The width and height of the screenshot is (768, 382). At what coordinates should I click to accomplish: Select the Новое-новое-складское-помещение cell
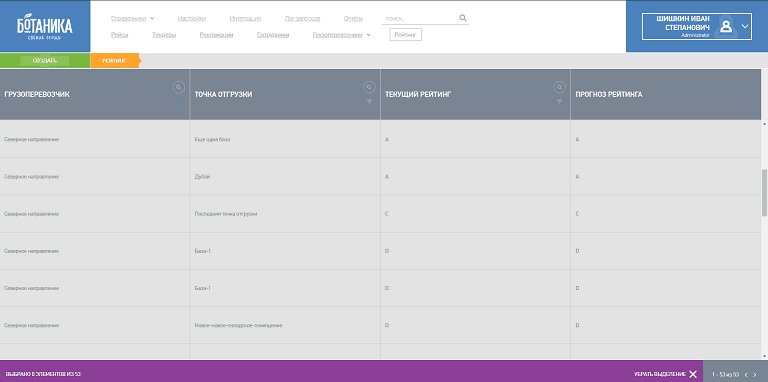click(285, 325)
